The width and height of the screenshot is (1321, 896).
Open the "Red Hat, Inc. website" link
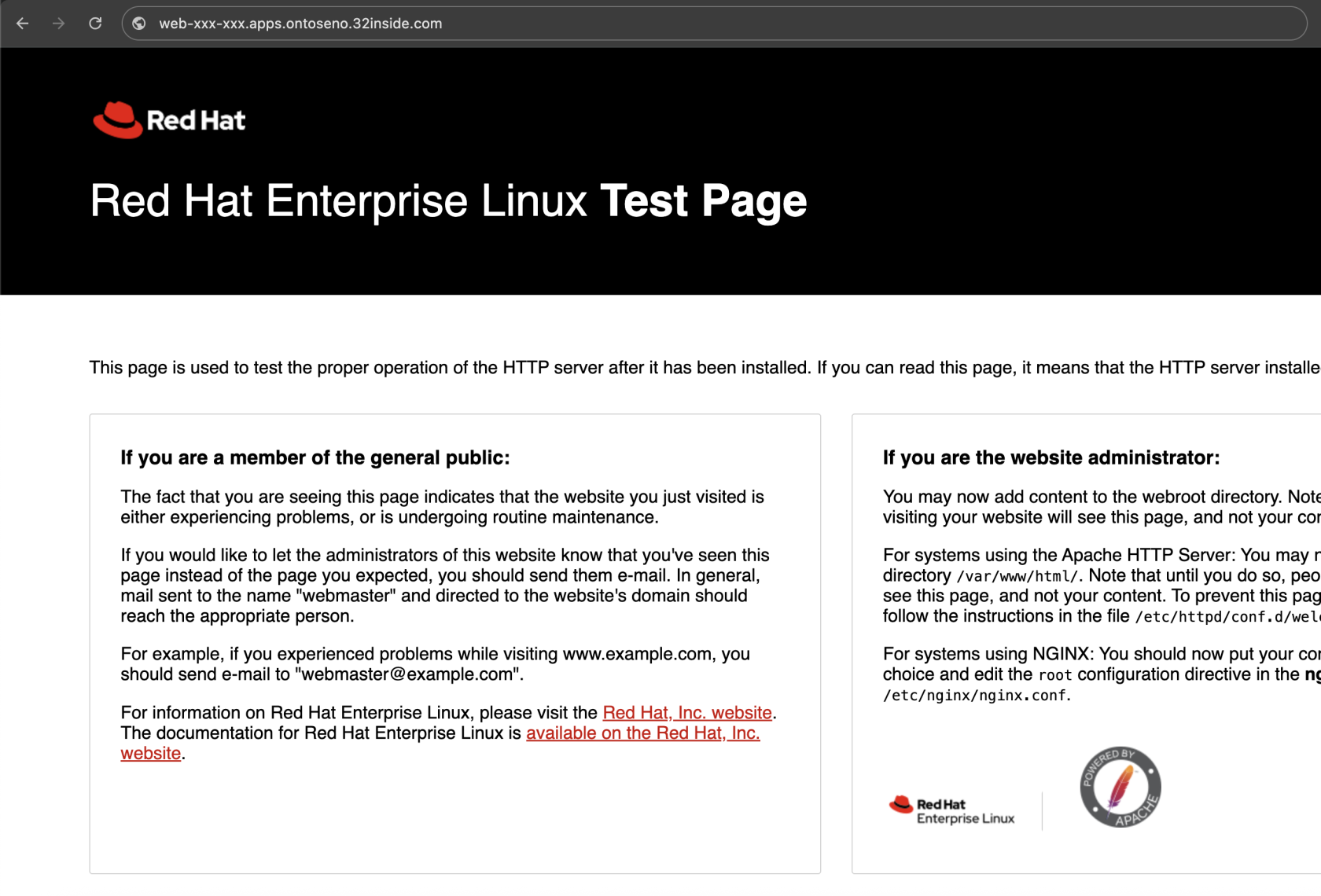point(687,713)
